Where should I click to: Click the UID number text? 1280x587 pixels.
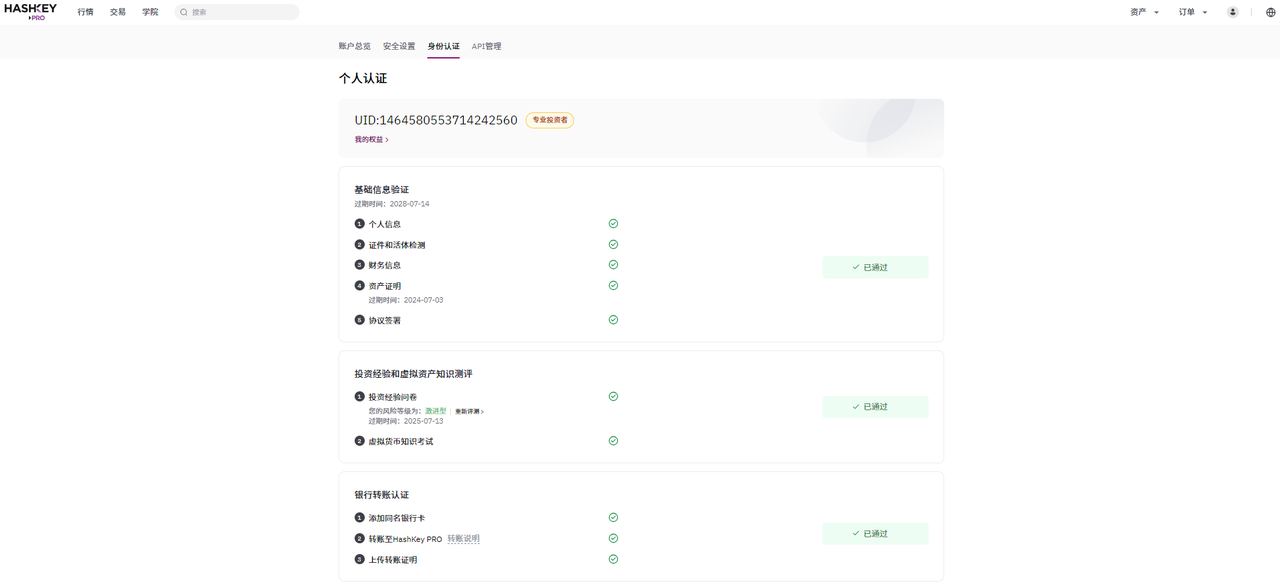[436, 120]
